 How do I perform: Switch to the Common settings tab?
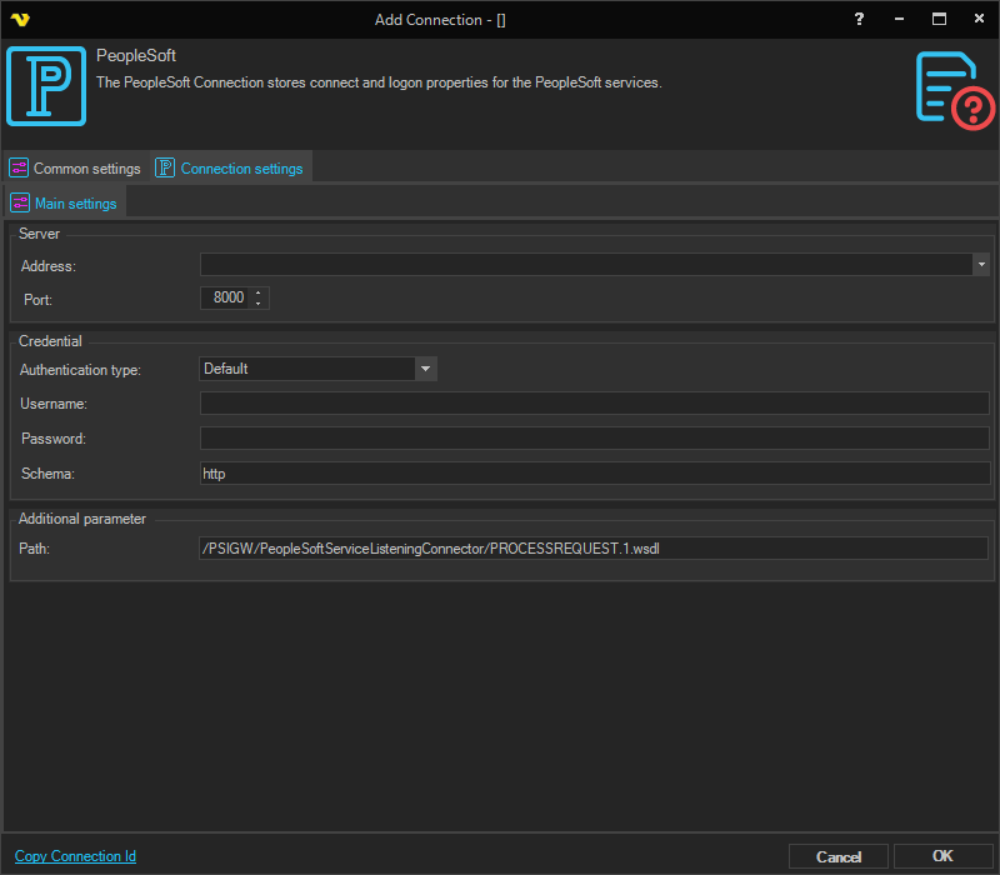86,168
